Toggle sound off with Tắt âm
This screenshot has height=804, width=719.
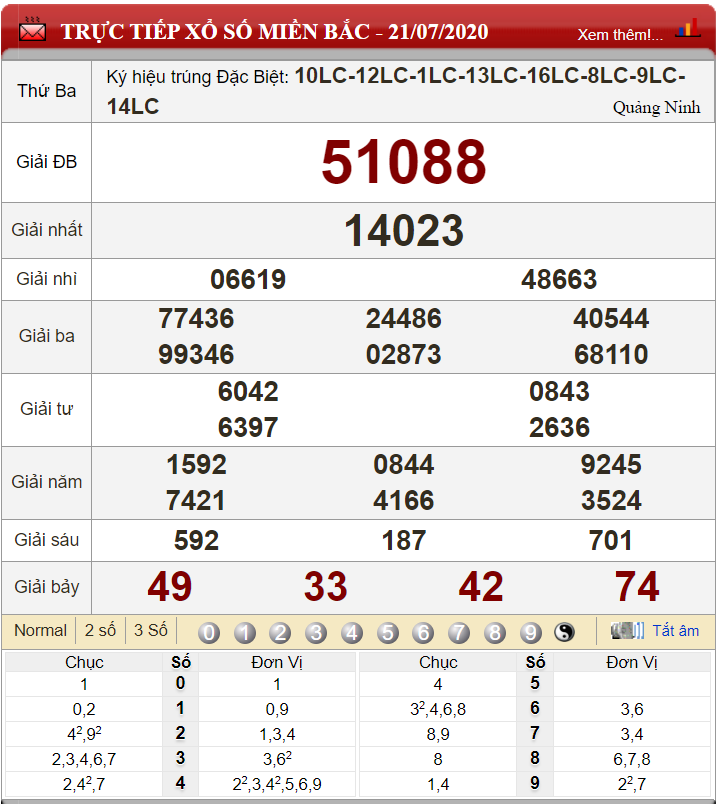pos(675,630)
